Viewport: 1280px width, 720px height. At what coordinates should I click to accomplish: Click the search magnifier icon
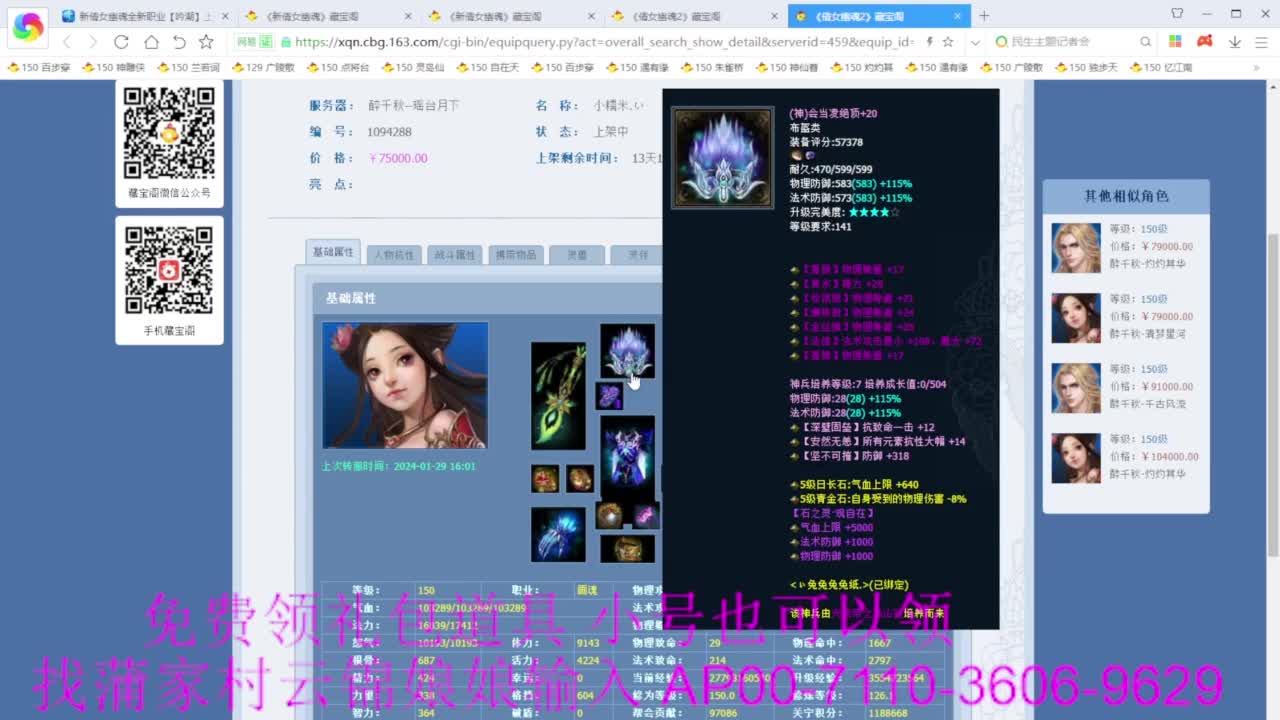(x=1146, y=42)
